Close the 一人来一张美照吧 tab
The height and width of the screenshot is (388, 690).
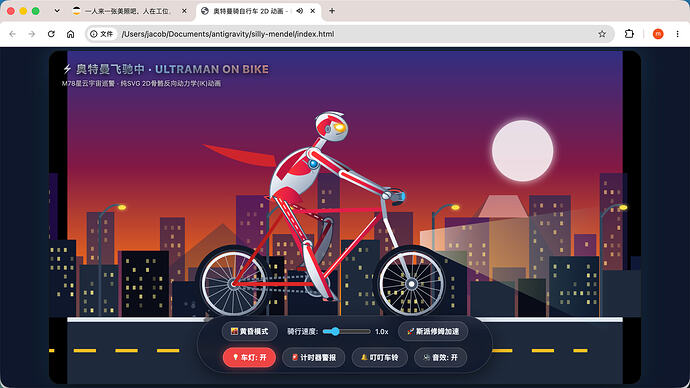184,11
